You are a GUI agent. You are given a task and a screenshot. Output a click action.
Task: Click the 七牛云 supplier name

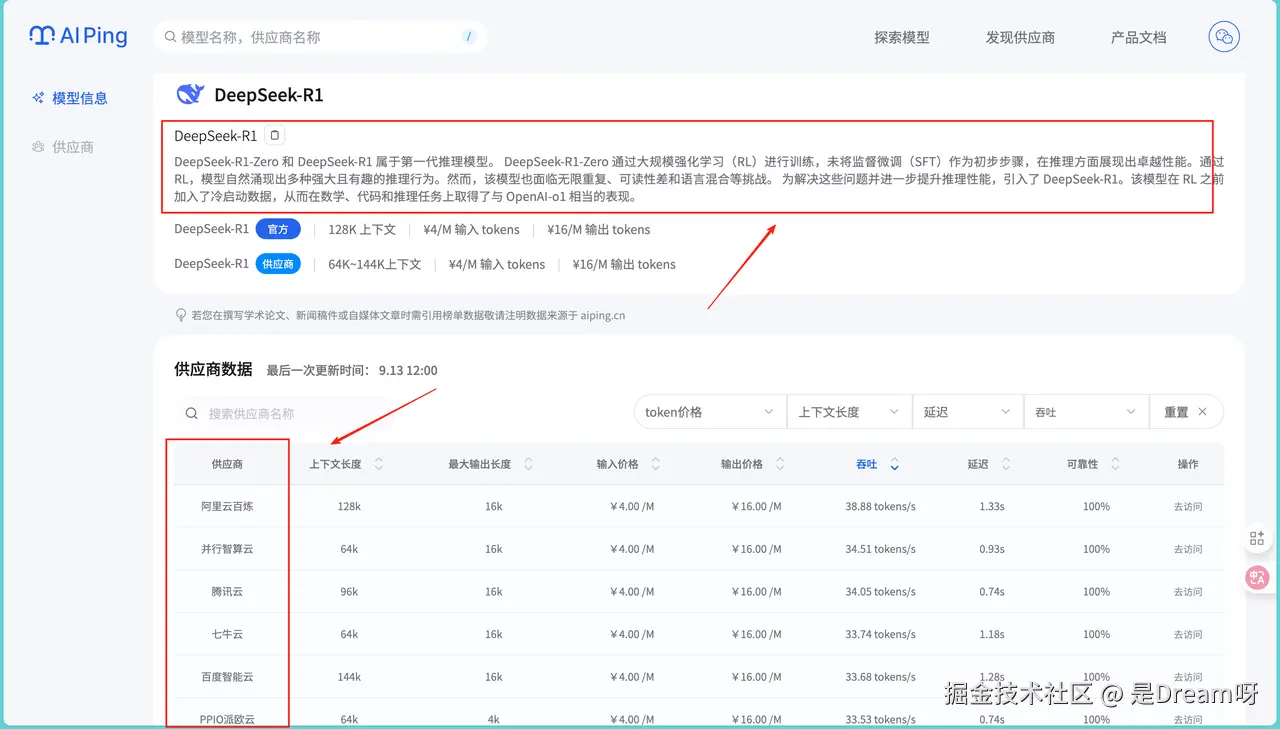click(227, 634)
